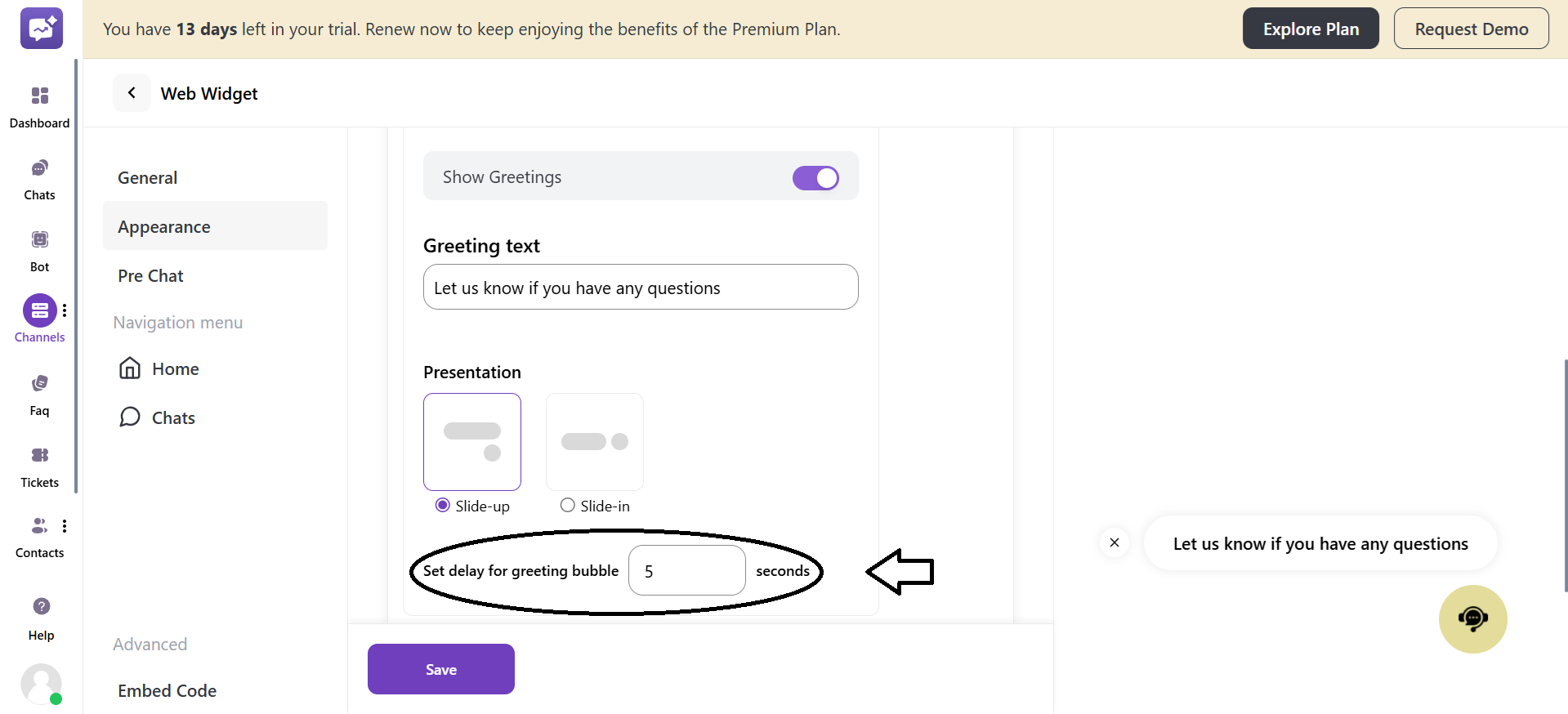Click the Help question mark icon
The width and height of the screenshot is (1568, 714).
tap(41, 606)
